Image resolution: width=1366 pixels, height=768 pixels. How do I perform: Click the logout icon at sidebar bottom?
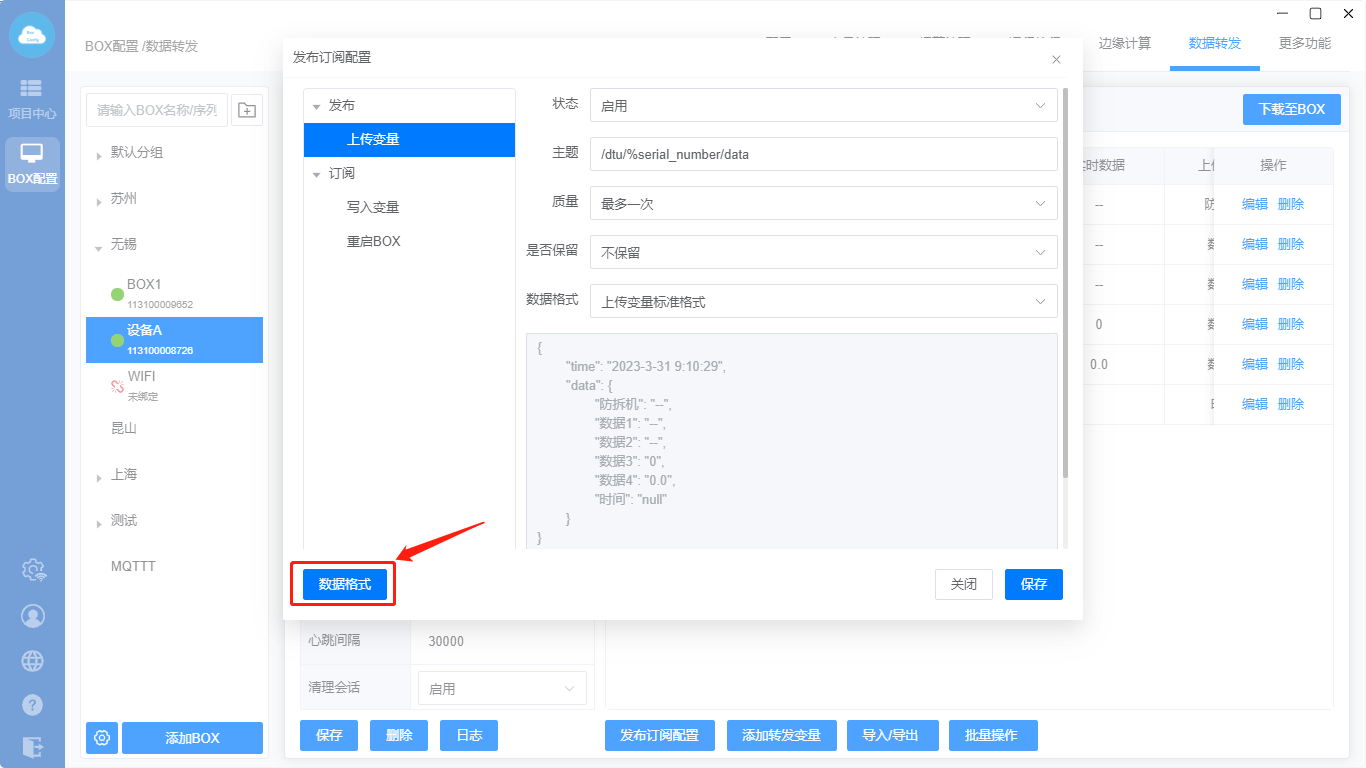[x=33, y=746]
